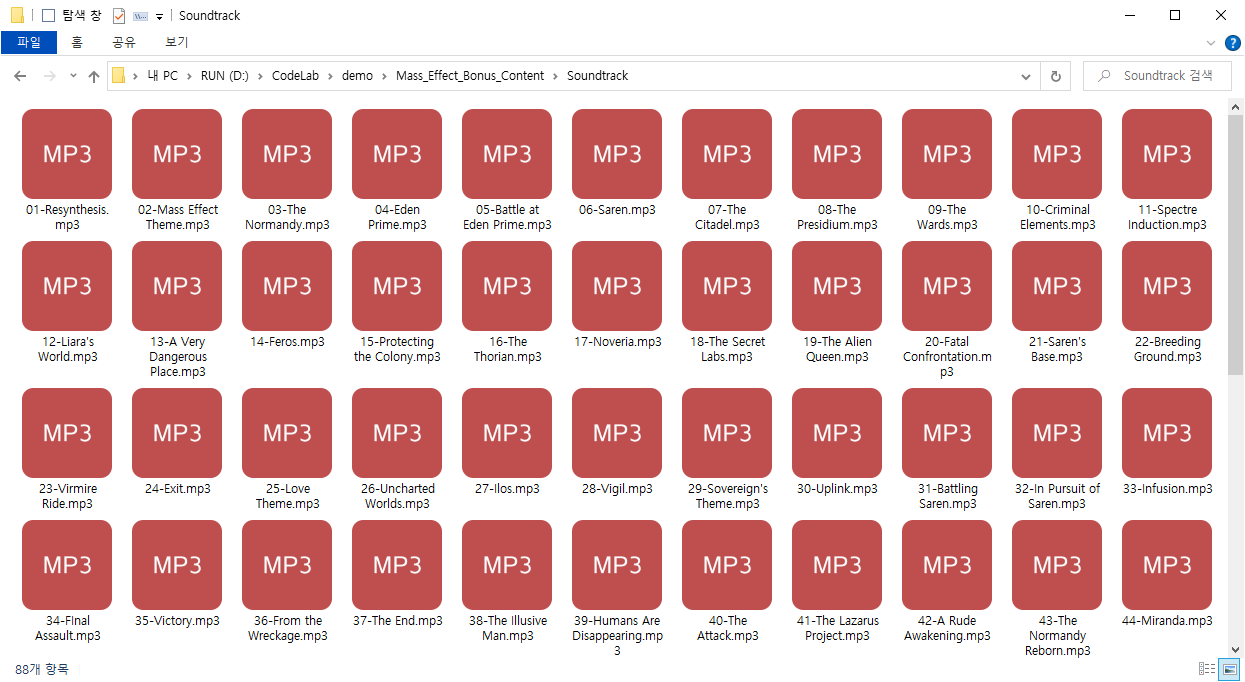
Task: Click the properties check icon in quick access toolbar
Action: point(119,16)
